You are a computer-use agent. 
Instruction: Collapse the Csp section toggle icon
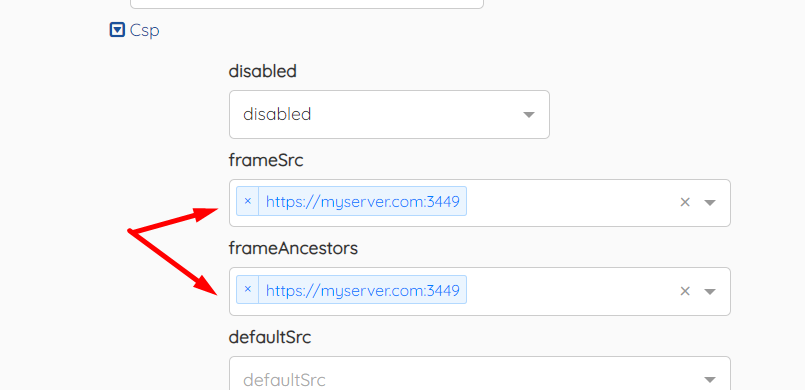tap(117, 30)
